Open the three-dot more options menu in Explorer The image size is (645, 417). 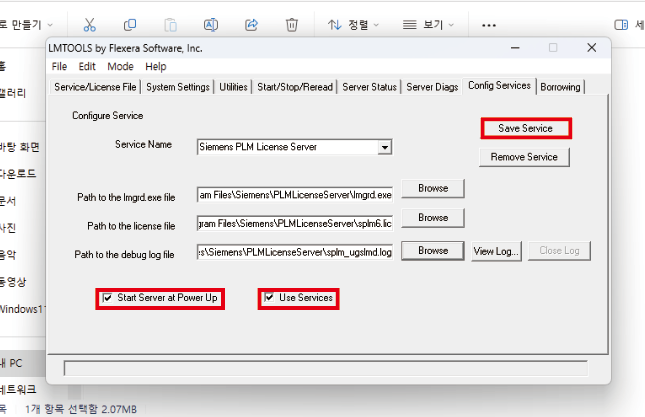click(x=489, y=25)
